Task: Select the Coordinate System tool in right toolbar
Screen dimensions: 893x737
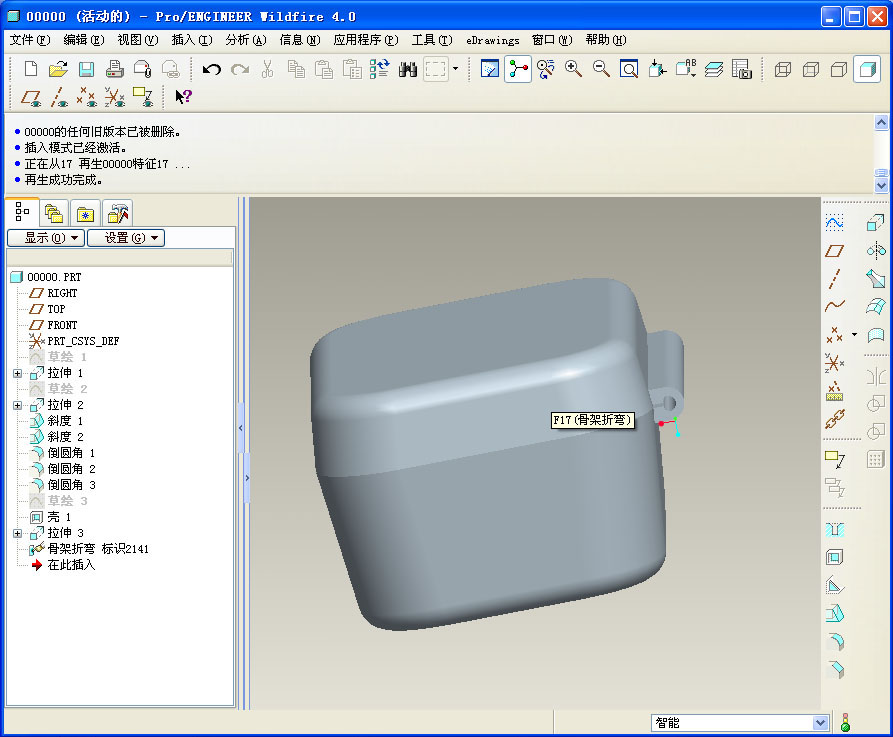Action: tap(834, 363)
